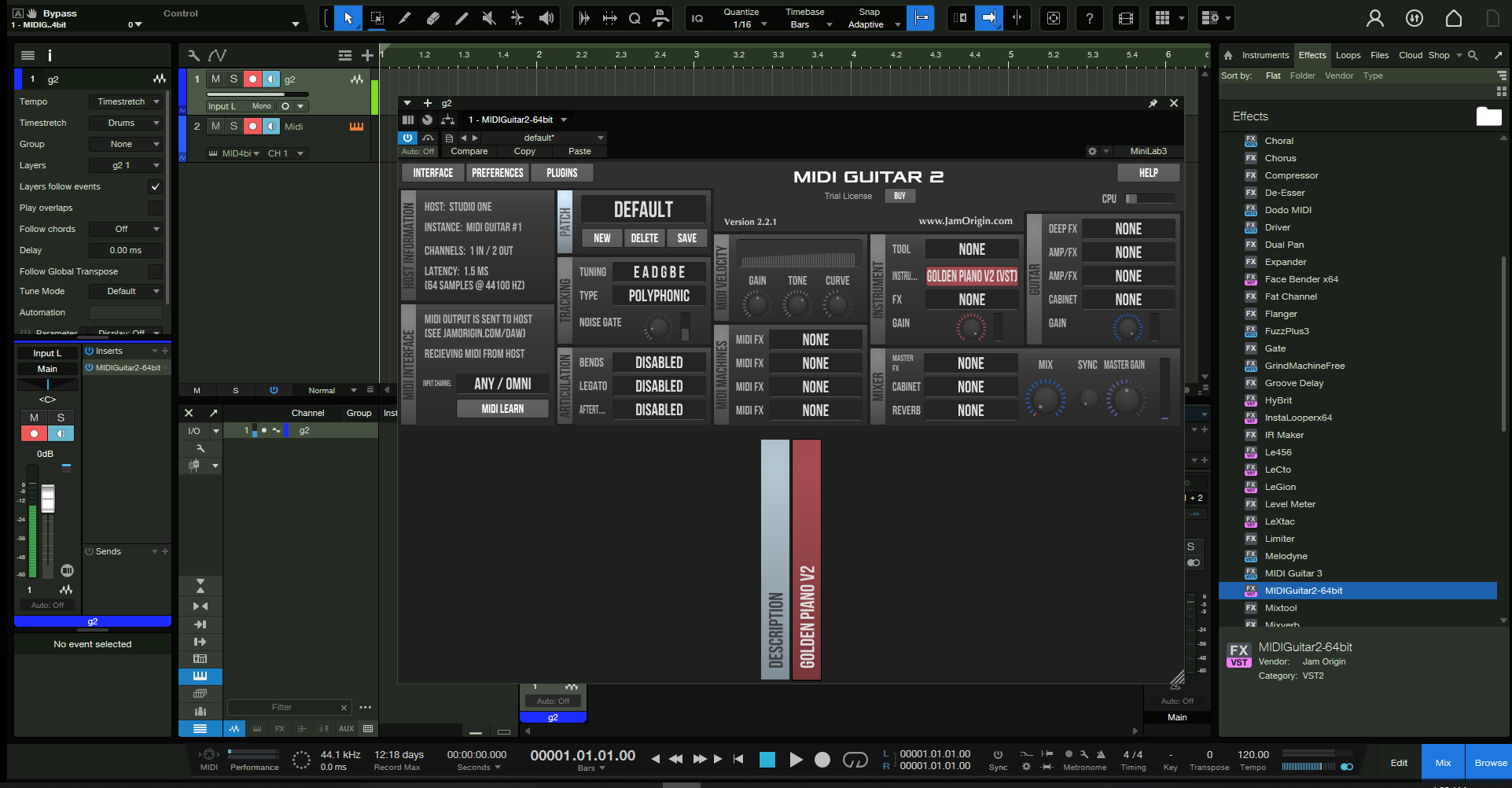Image resolution: width=1512 pixels, height=788 pixels.
Task: Click the Record button in transport
Action: coord(822,759)
